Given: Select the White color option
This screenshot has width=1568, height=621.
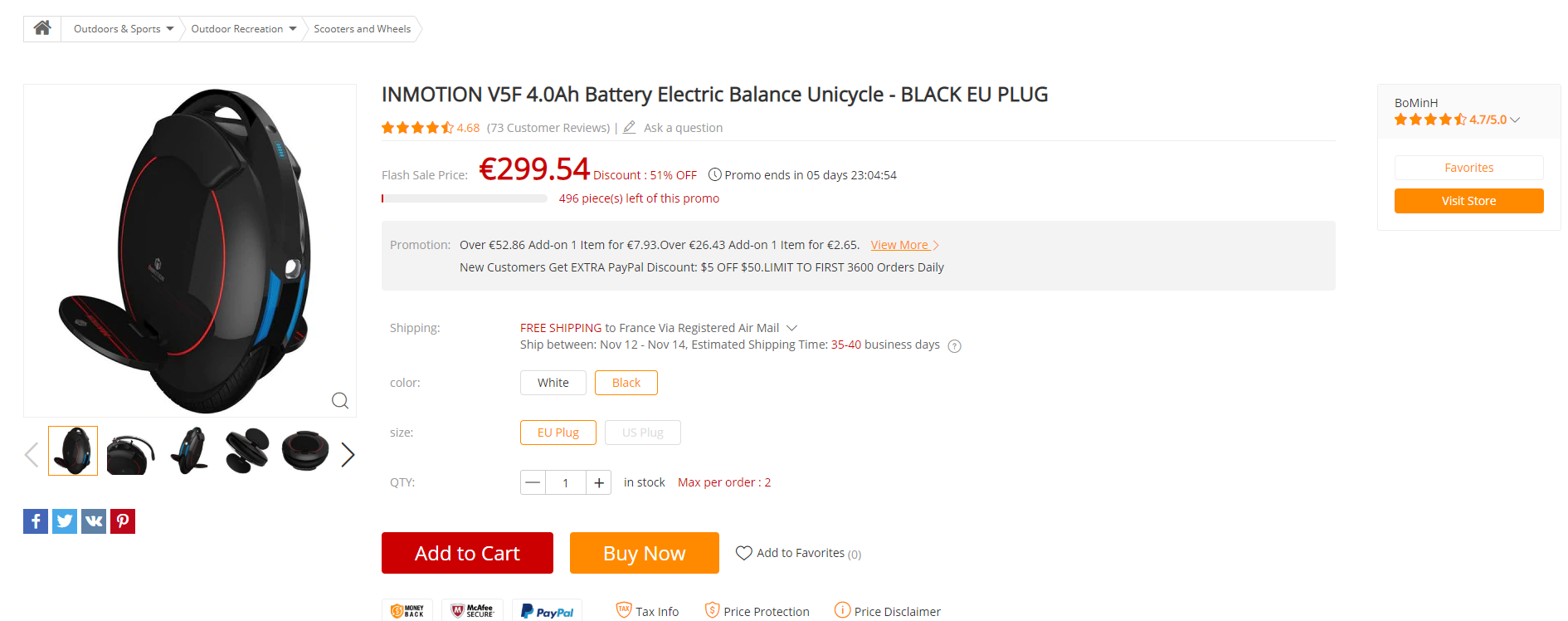Looking at the screenshot, I should coord(553,383).
